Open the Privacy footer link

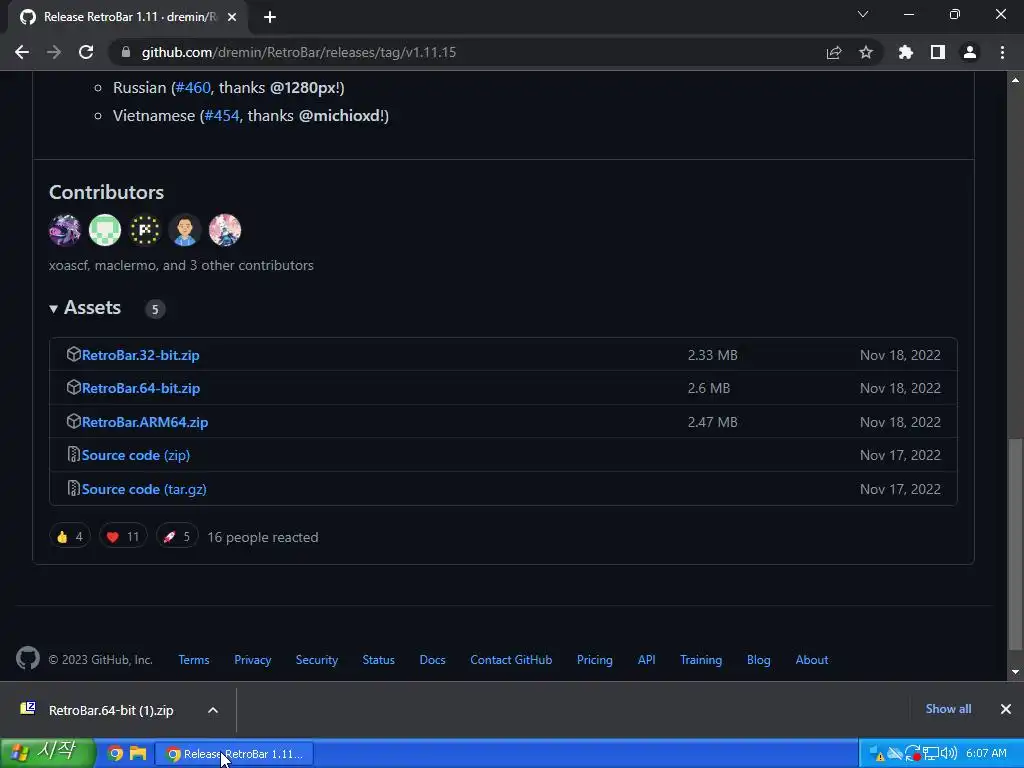253,660
